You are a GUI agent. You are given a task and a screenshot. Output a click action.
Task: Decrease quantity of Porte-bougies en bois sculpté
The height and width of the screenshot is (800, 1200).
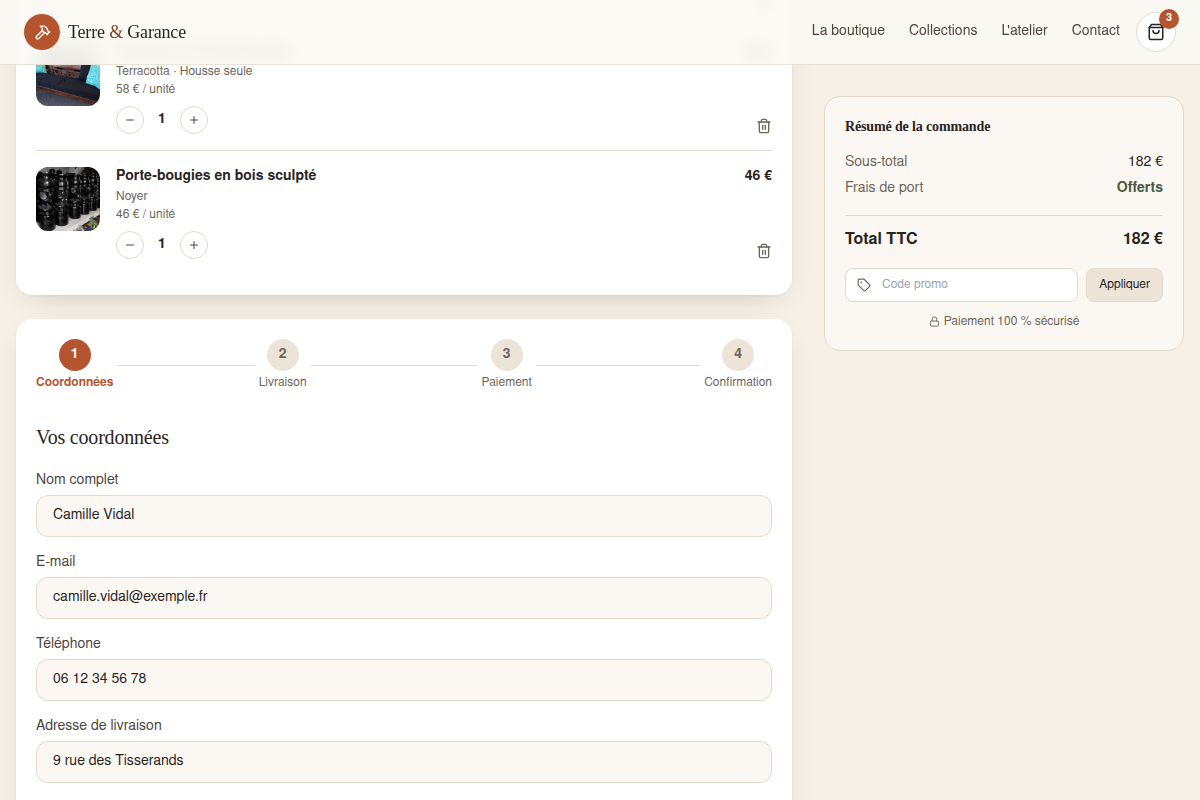tap(130, 245)
